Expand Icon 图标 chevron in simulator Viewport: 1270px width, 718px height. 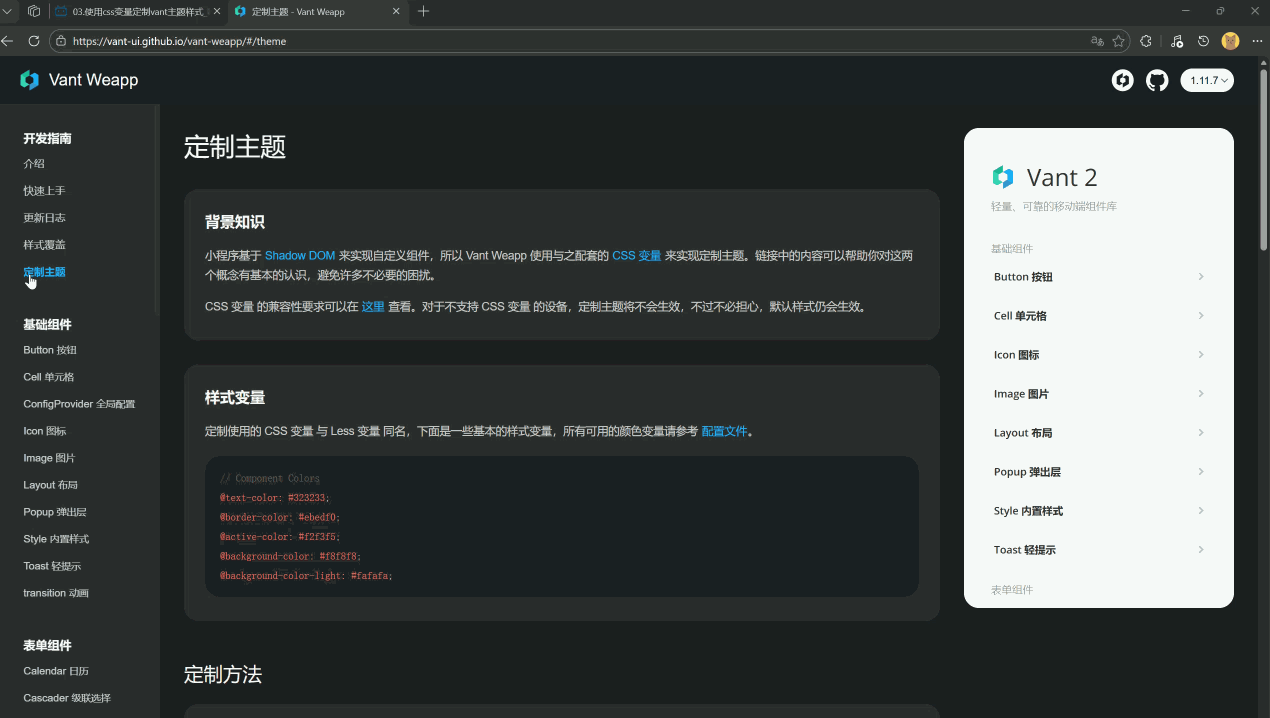point(1201,355)
